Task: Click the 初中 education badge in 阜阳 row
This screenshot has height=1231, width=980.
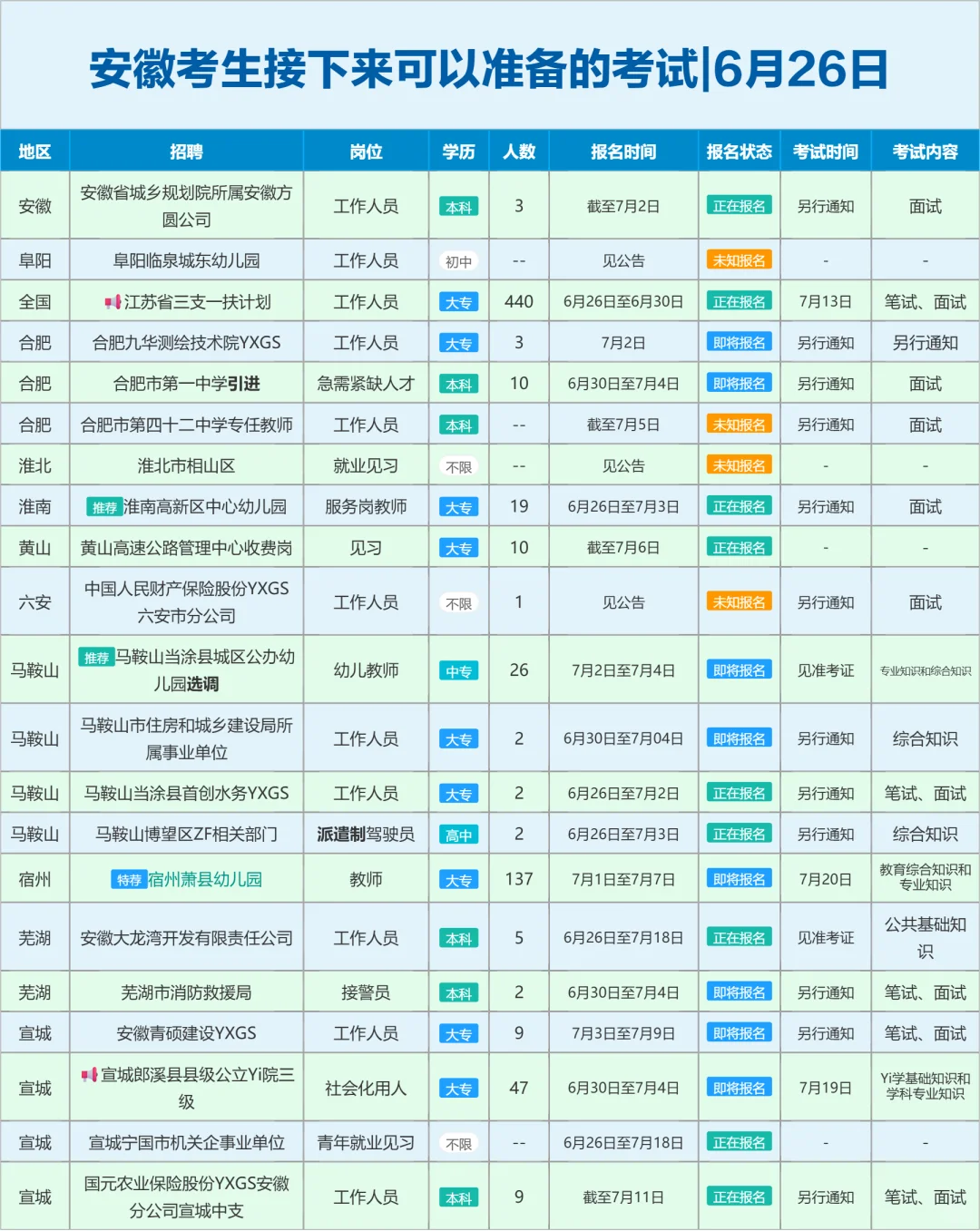Action: tap(458, 262)
